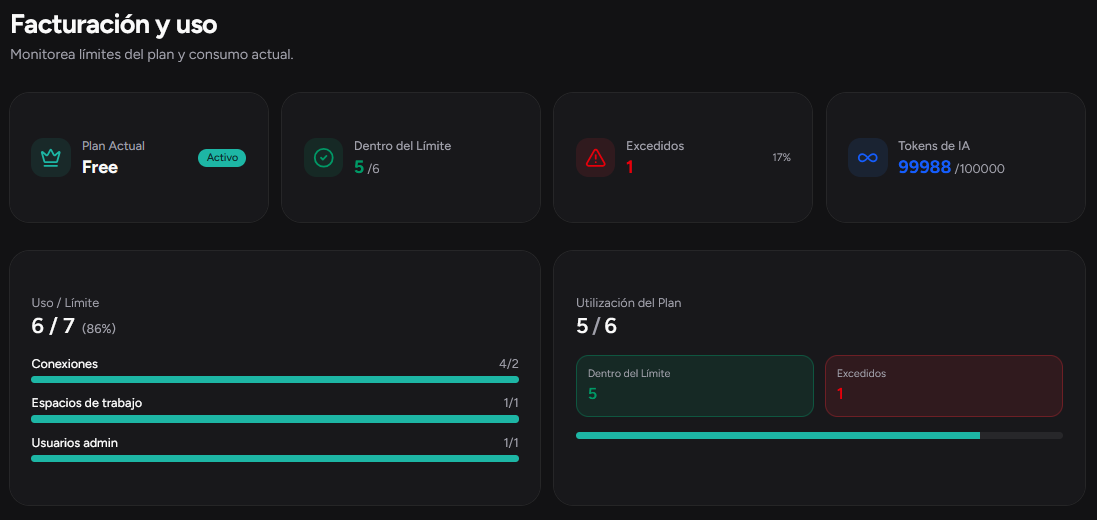Open the red Excedidos box
Screen dimensions: 1097x520
pyautogui.click(x=944, y=386)
